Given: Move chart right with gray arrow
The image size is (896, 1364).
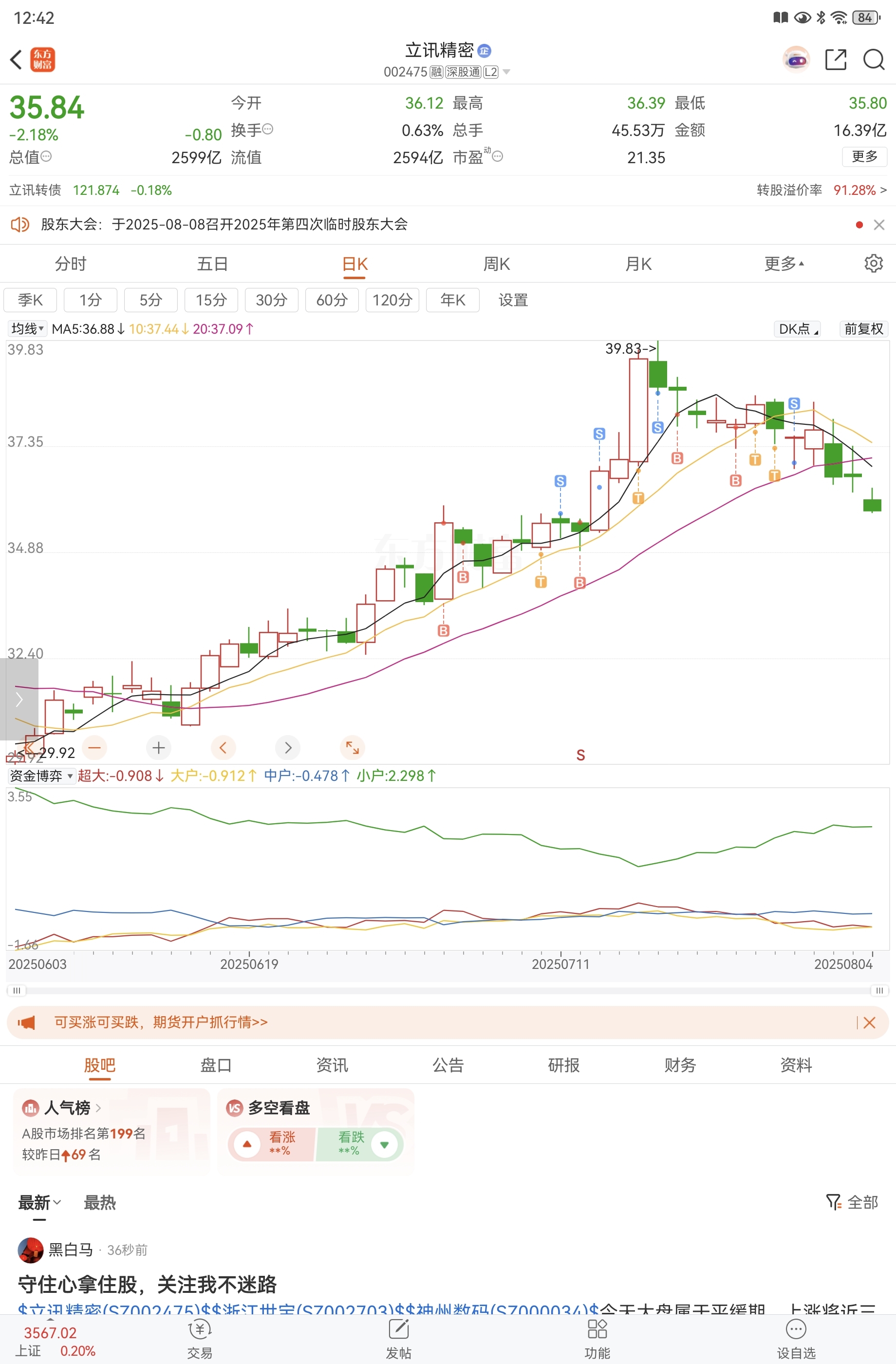Looking at the screenshot, I should tap(288, 747).
